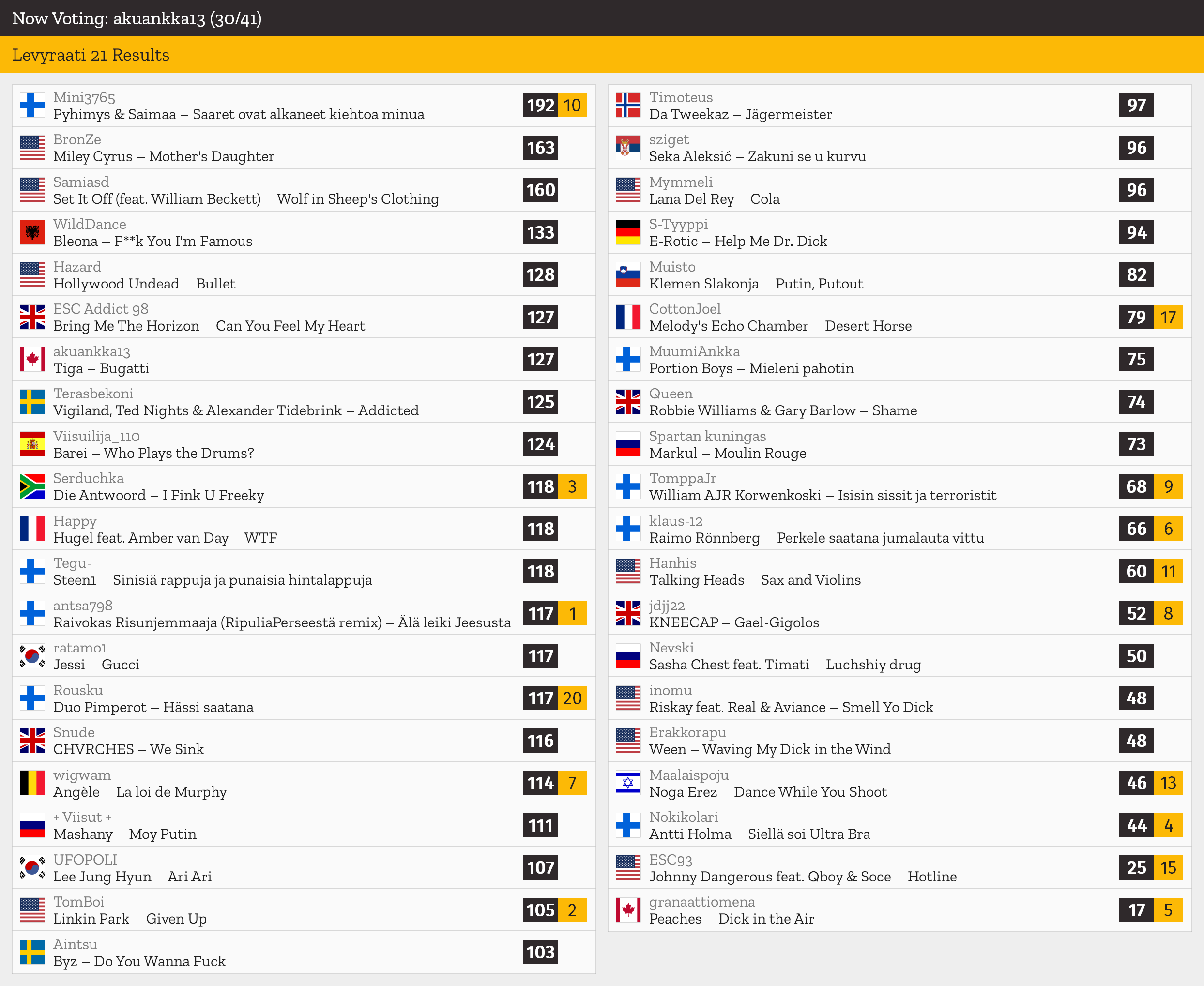Click the Russia flag beside Spartan kuningas
Screen dimensions: 1204x986
click(x=628, y=444)
